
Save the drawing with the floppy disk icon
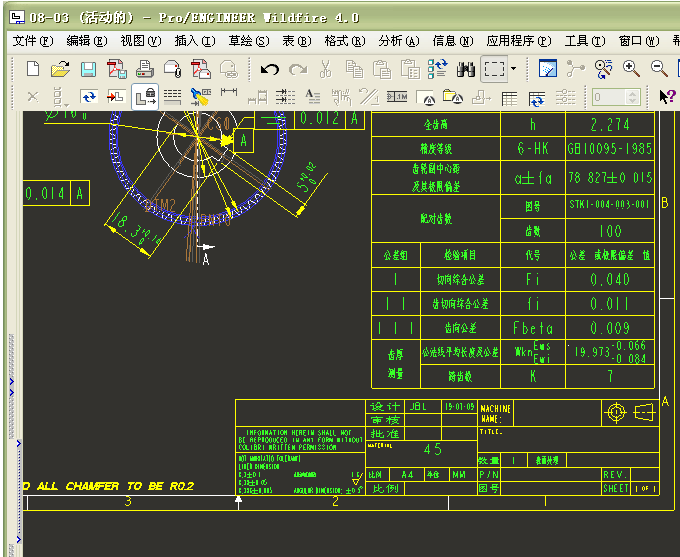tap(88, 69)
